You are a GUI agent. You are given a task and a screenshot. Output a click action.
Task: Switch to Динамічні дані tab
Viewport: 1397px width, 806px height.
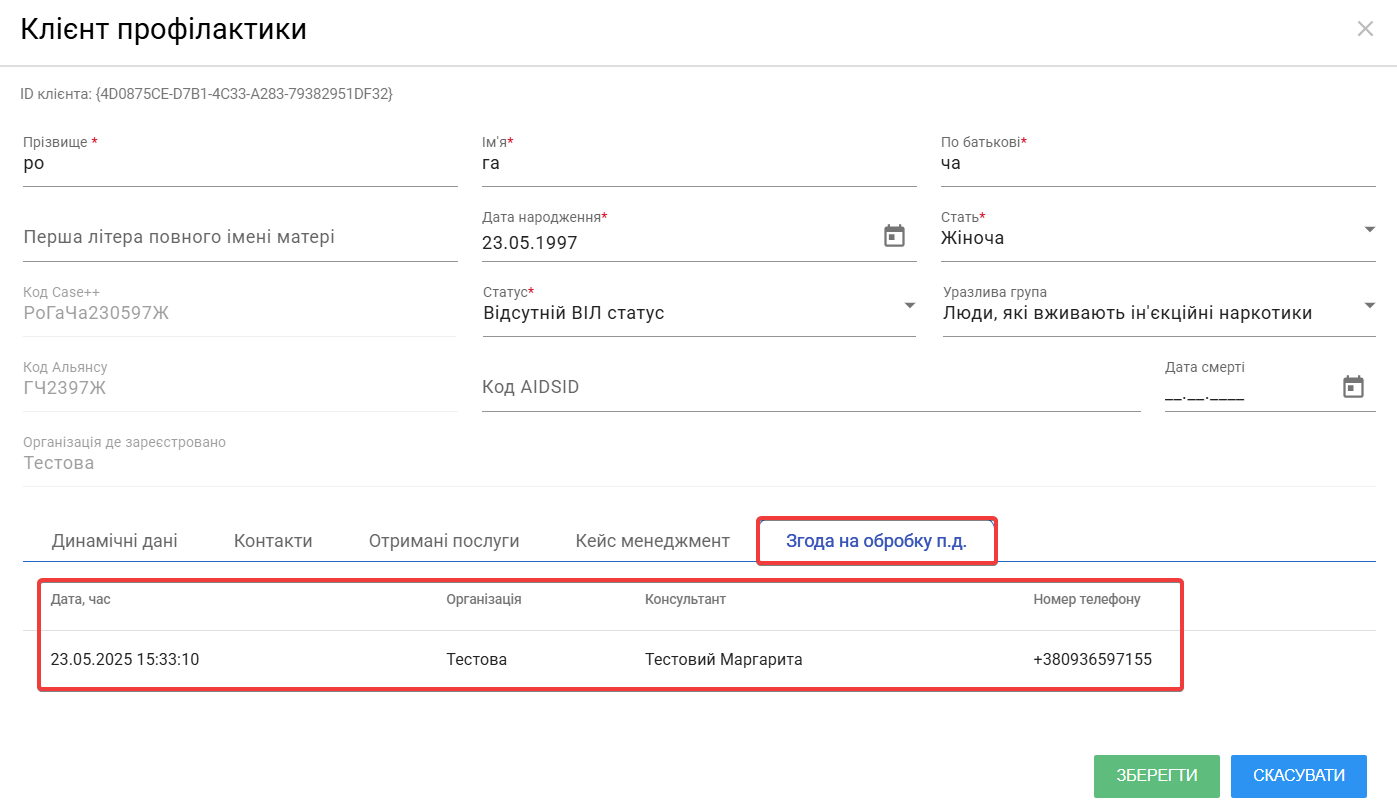[114, 541]
